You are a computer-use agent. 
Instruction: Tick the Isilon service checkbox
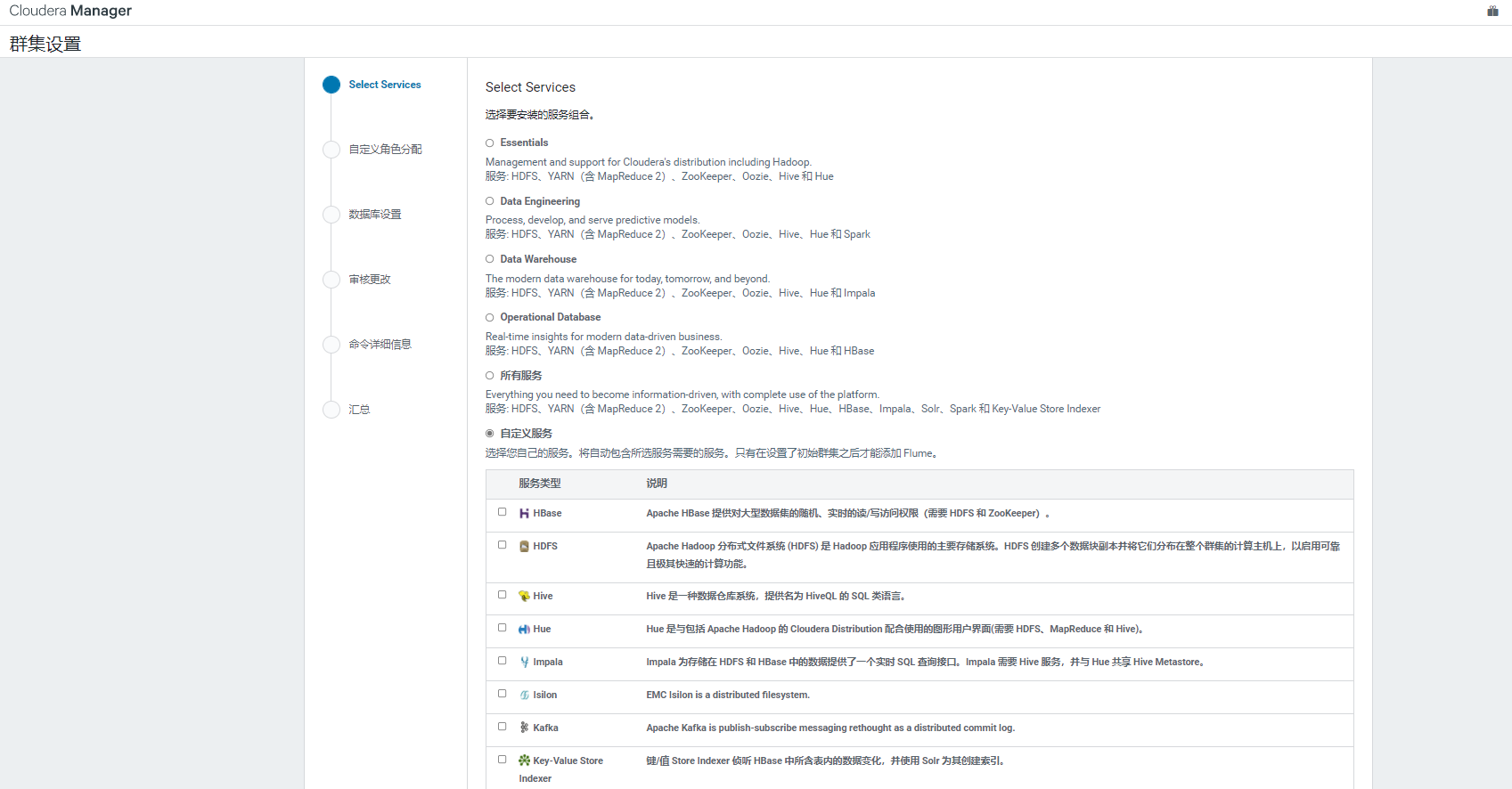[x=502, y=694]
